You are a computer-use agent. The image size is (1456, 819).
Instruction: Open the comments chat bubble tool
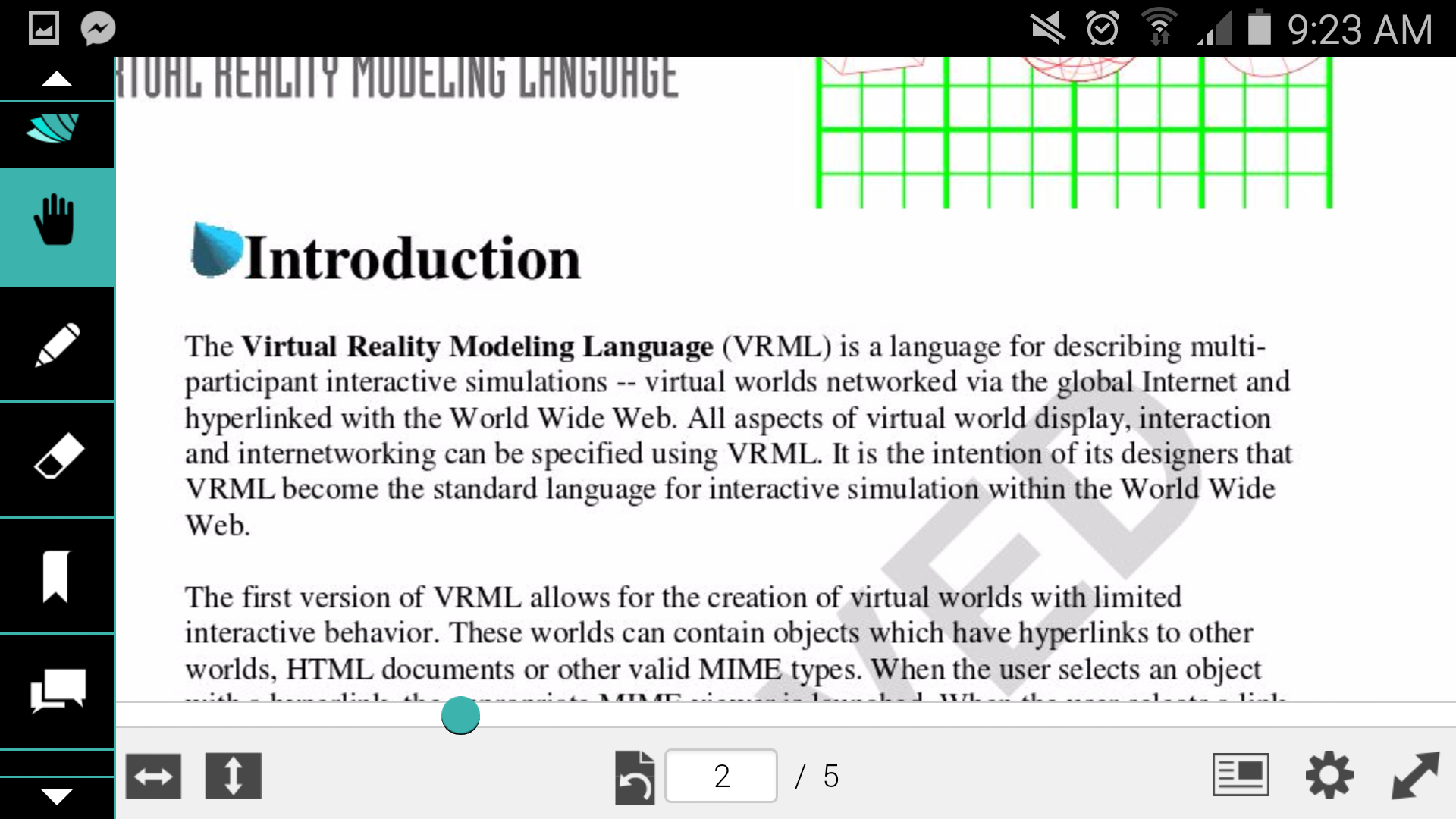coord(57,692)
